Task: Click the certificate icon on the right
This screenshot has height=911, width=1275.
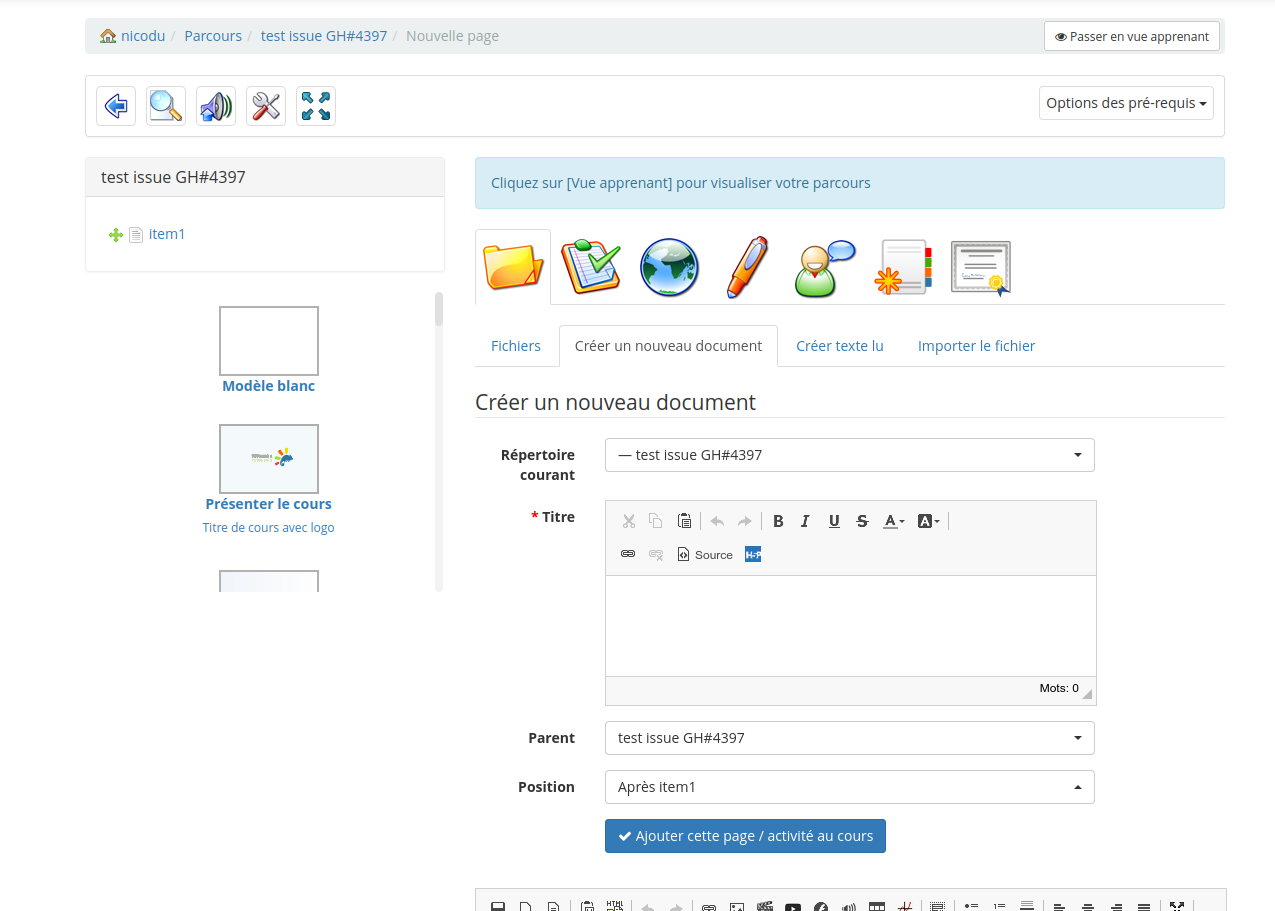Action: tap(980, 266)
